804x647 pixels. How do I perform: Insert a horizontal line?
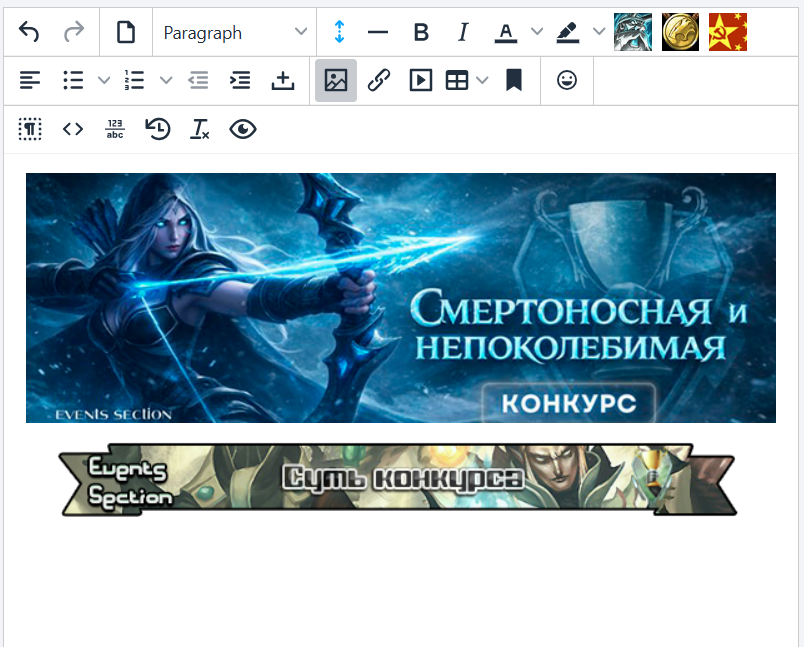point(378,33)
